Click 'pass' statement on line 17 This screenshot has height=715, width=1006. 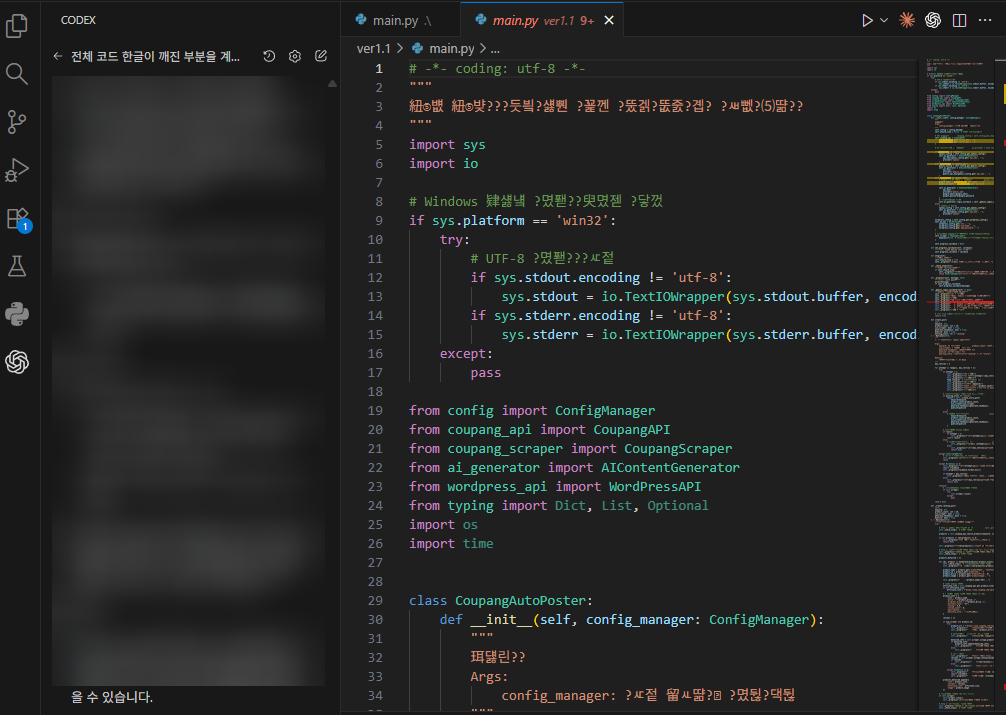pos(486,373)
